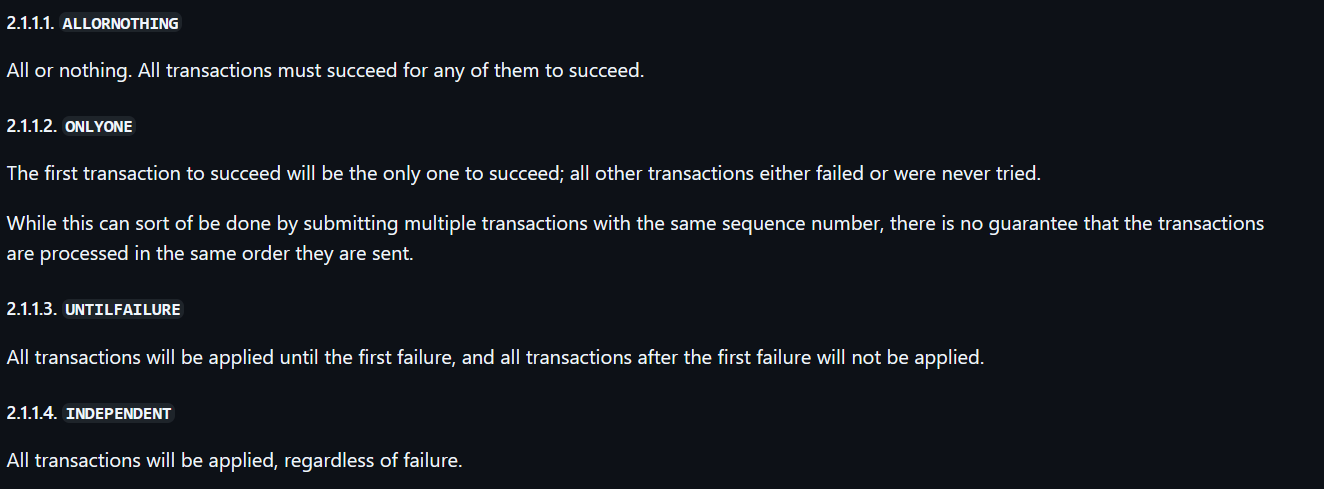Click the ONLYONE code label
1324x489 pixels.
99,127
